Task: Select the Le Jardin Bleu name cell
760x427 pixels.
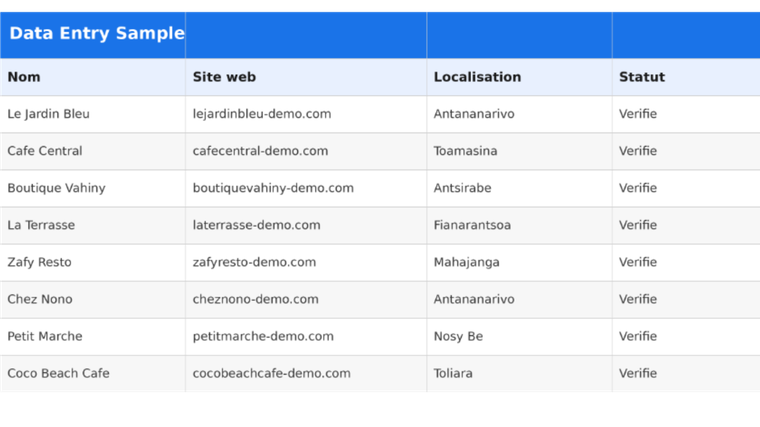Action: click(93, 114)
